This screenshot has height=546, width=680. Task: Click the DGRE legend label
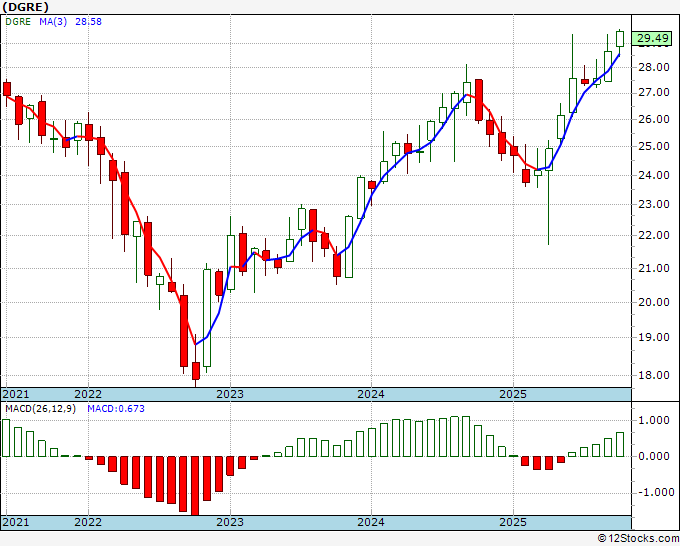(18, 22)
